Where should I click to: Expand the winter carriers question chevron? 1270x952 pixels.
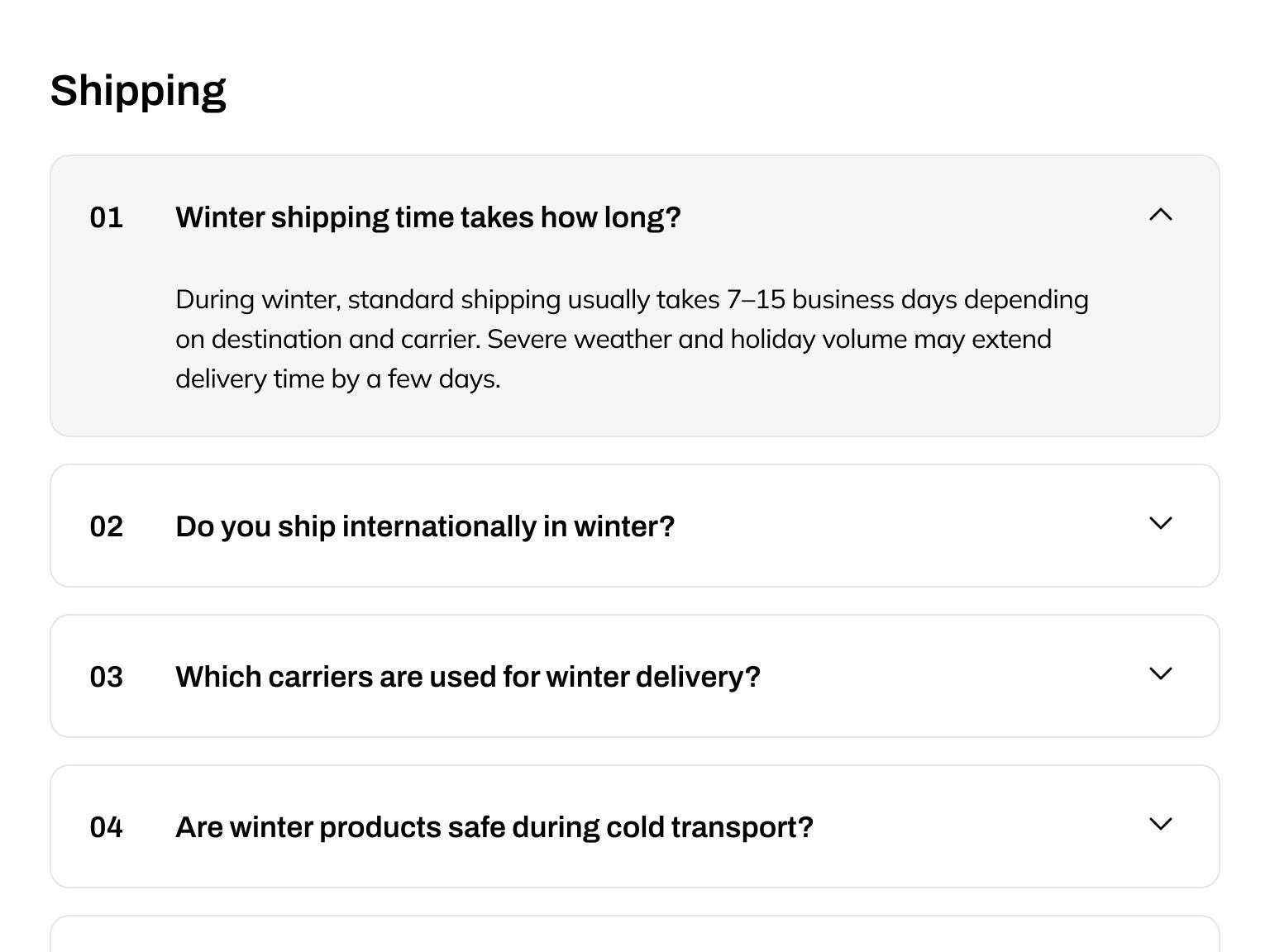(x=1161, y=674)
